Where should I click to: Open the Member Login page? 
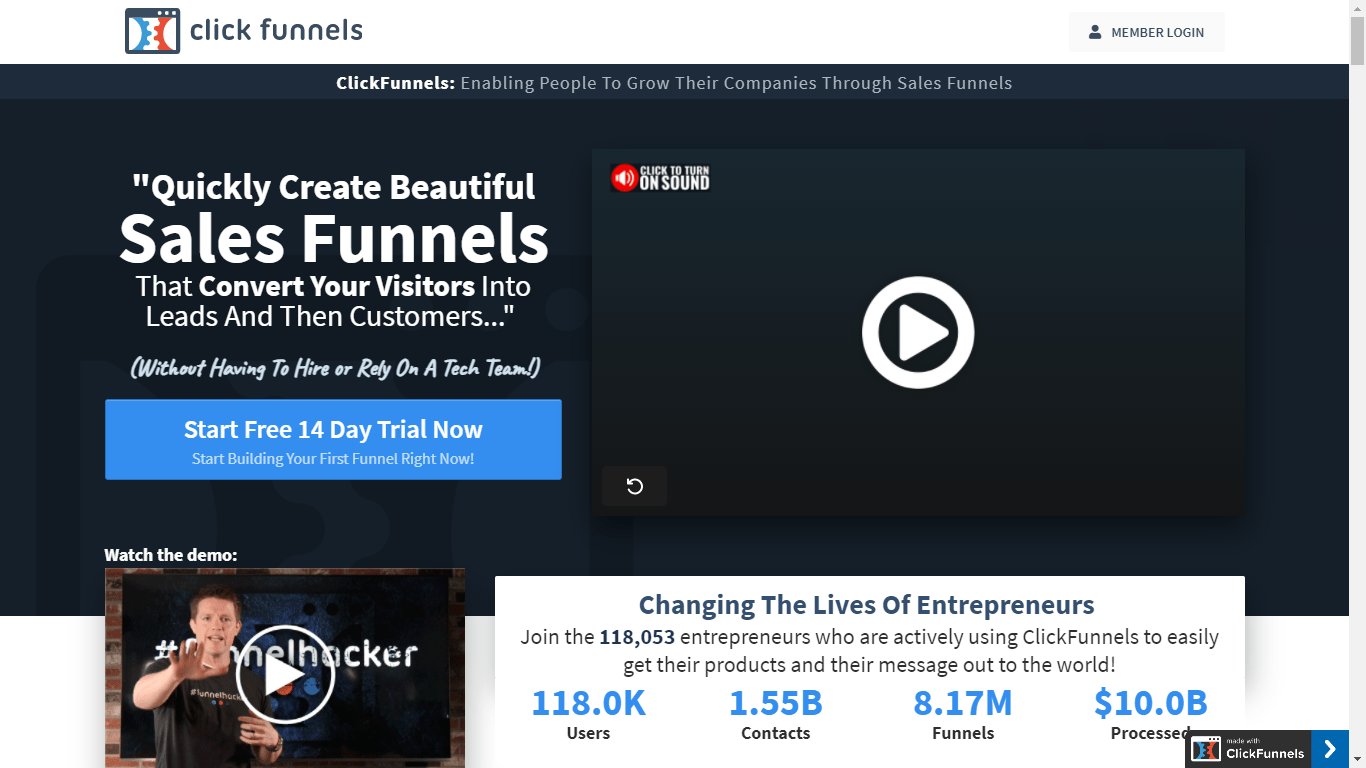(x=1147, y=31)
